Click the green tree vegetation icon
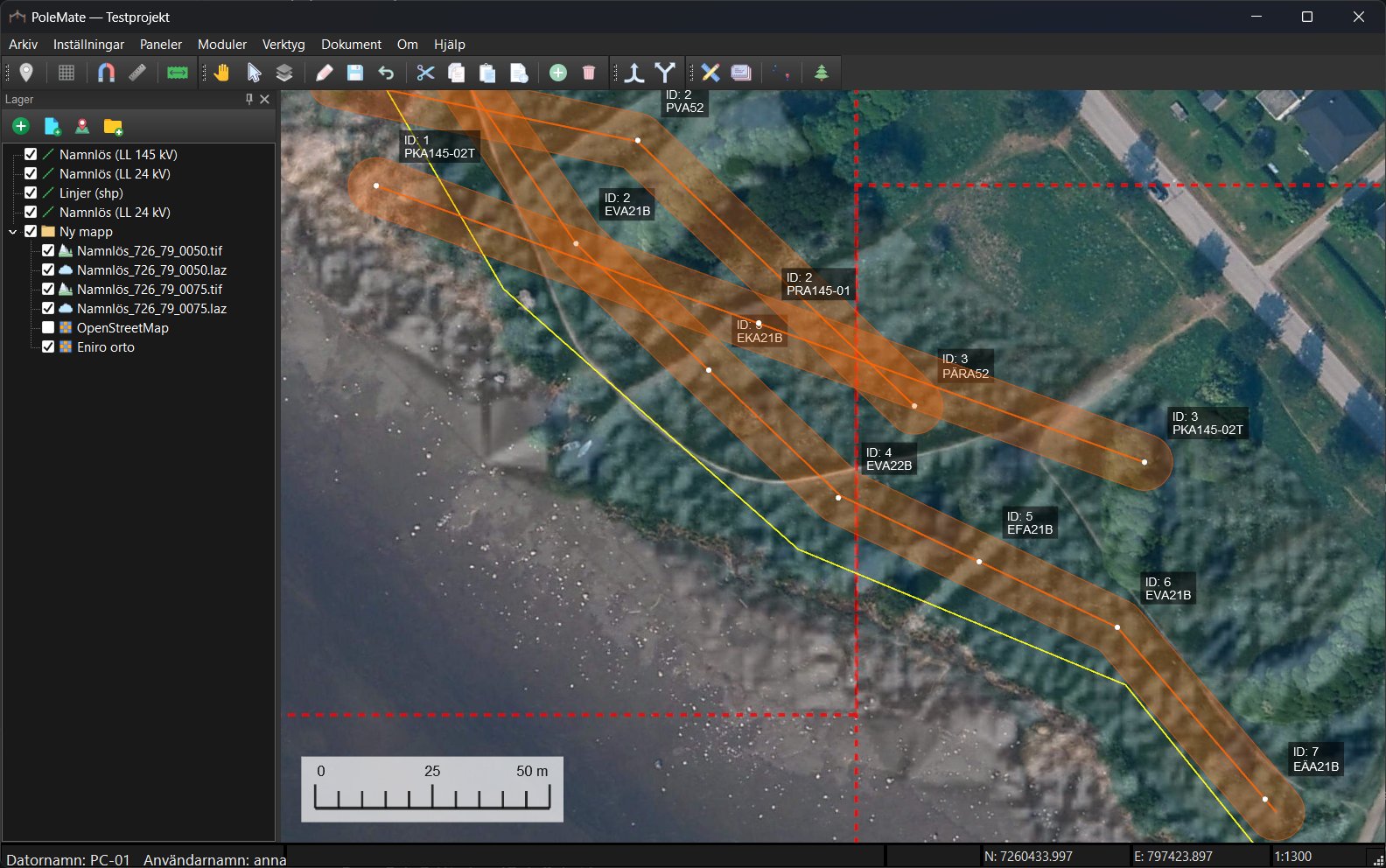 pyautogui.click(x=821, y=73)
